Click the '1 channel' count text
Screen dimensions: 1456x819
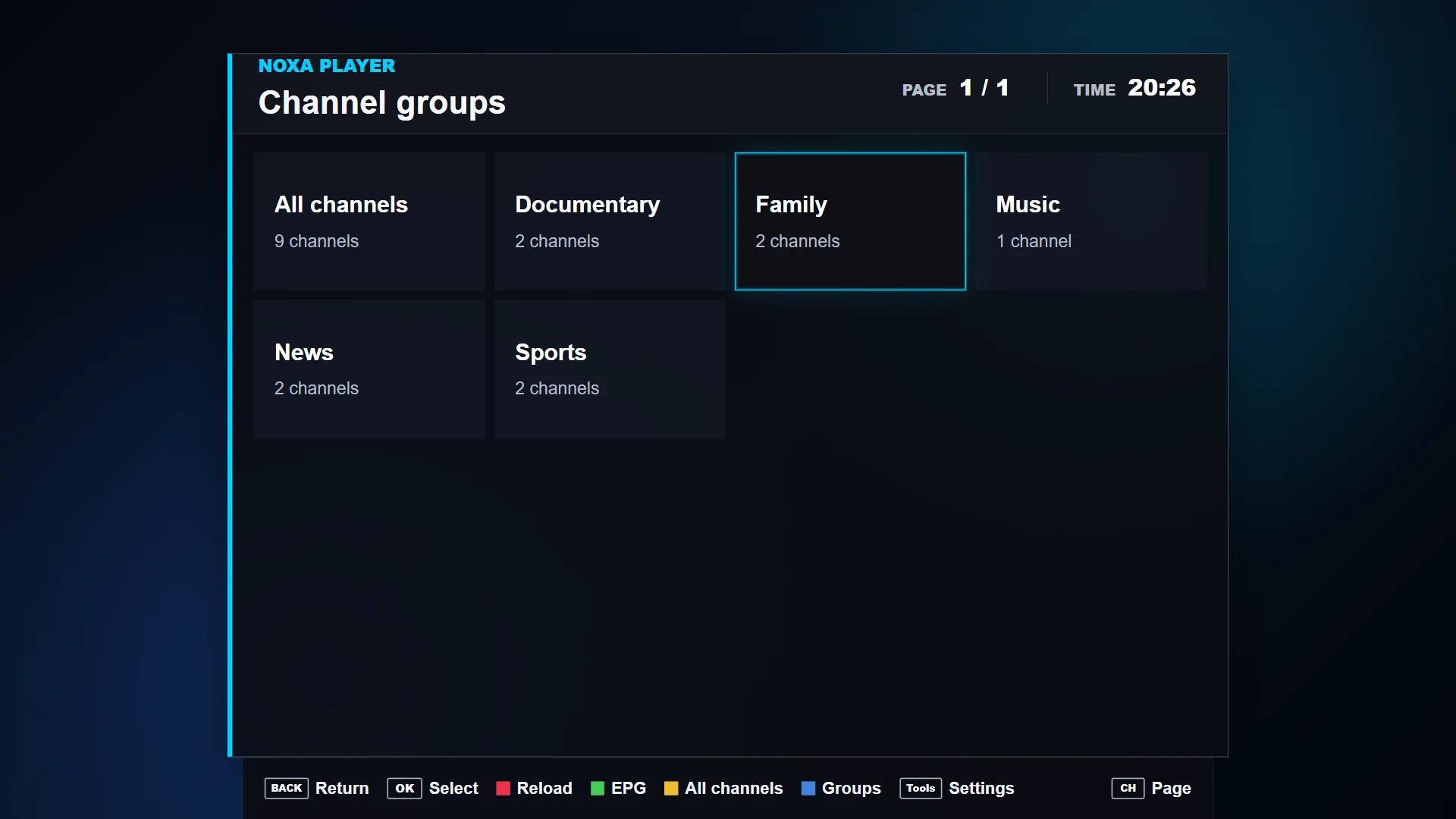(1034, 241)
